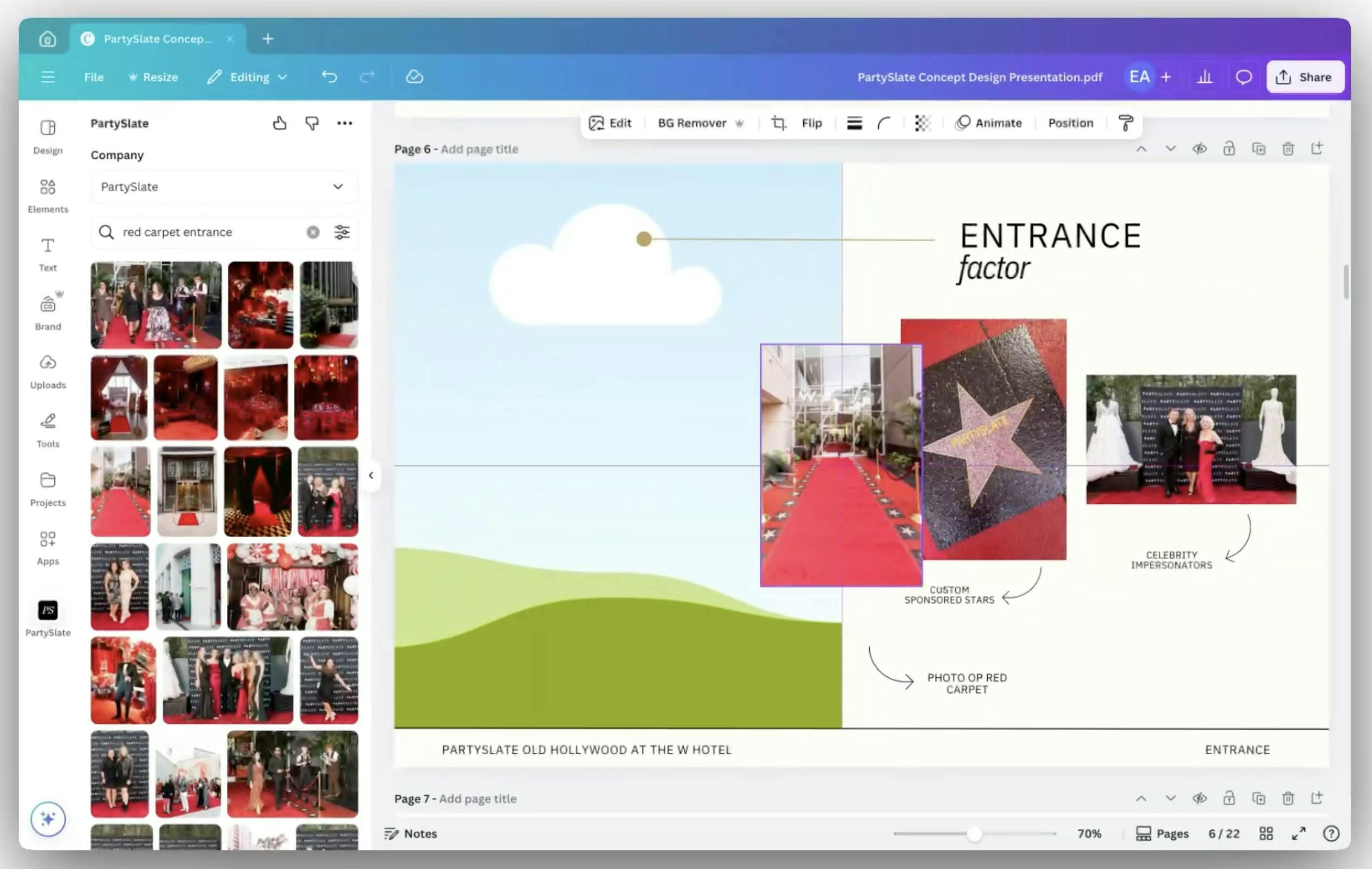Image resolution: width=1372 pixels, height=869 pixels.
Task: Collapse the side panel with arrow
Action: pyautogui.click(x=371, y=475)
